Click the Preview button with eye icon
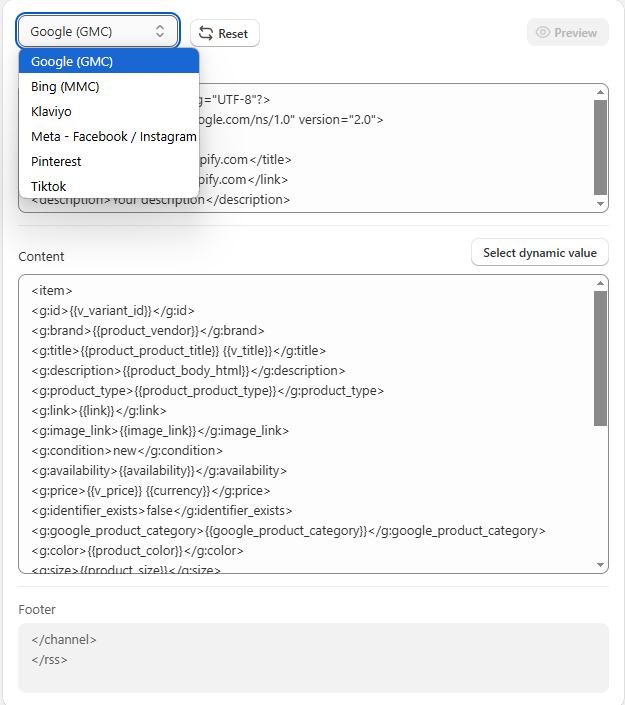Viewport: 625px width, 705px height. [567, 32]
